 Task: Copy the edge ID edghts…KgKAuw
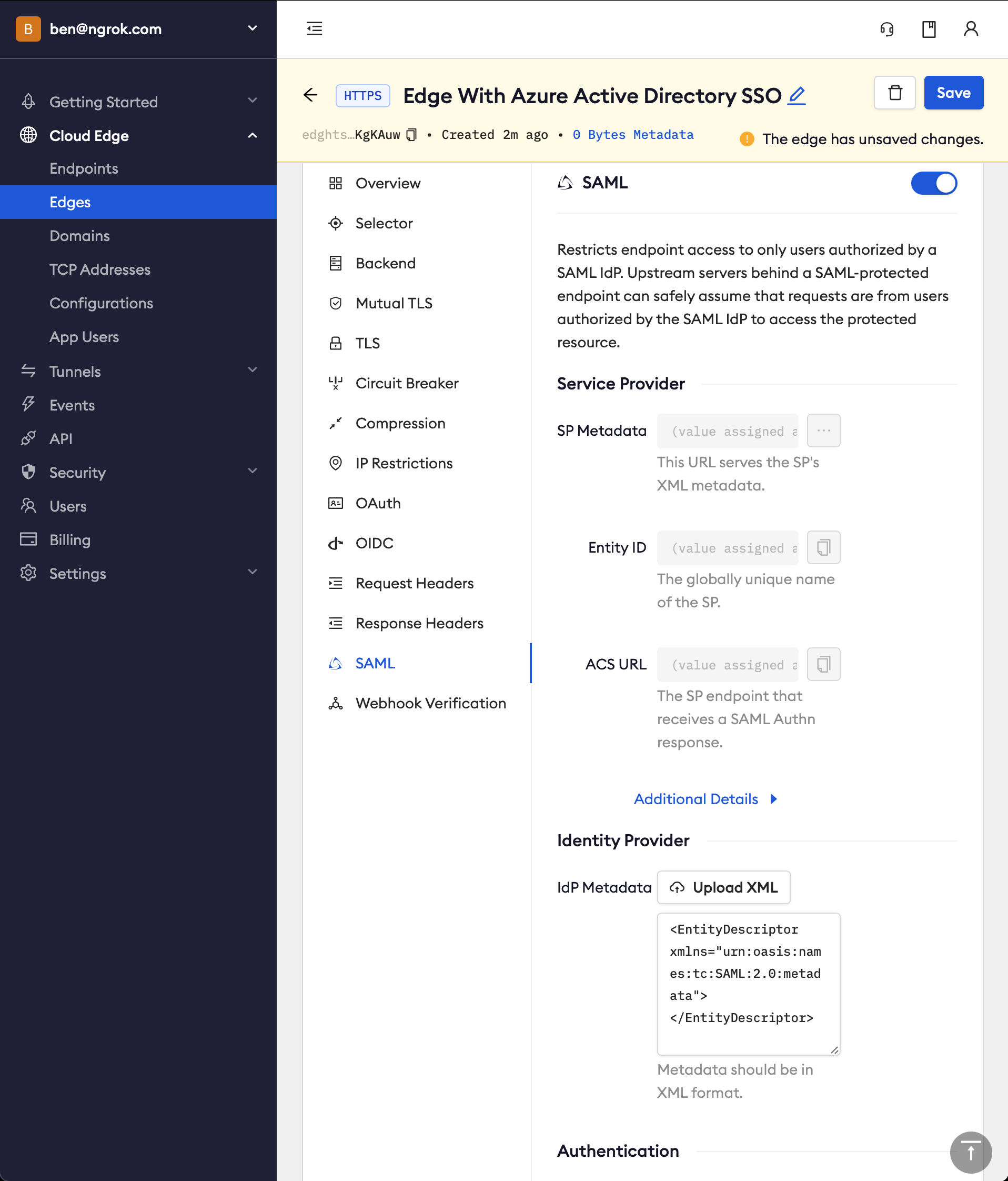point(411,135)
